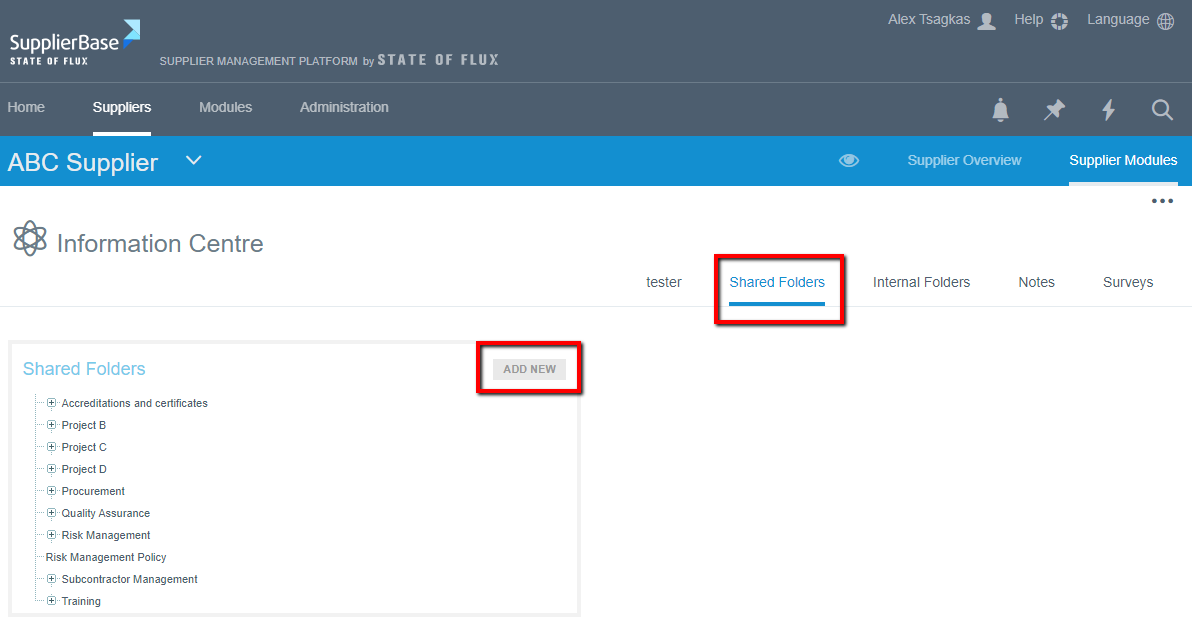Expand the Accreditations and certificates folder
Viewport: 1192px width, 618px height.
point(52,403)
